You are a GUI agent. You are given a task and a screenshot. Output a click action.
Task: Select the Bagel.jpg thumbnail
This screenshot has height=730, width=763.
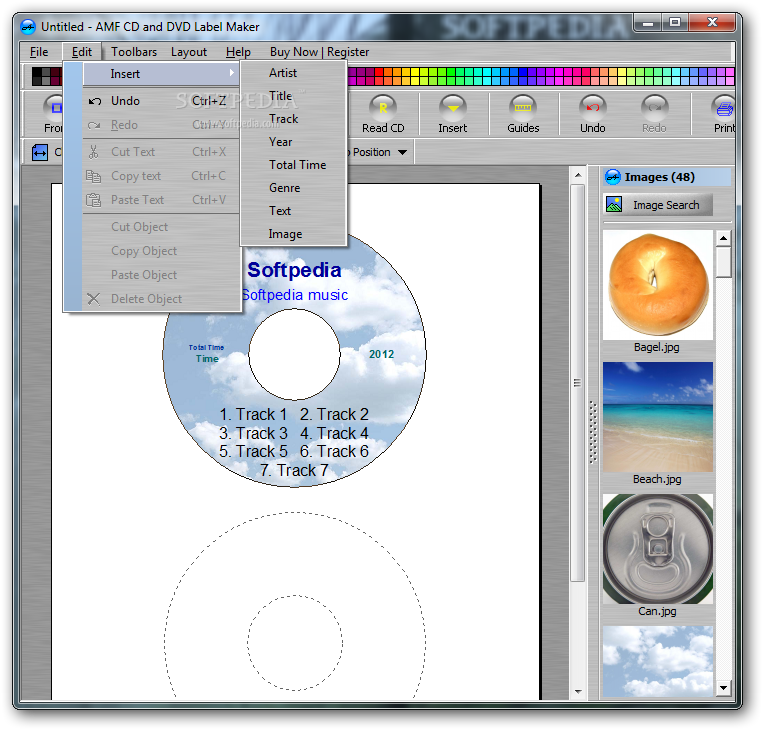coord(658,285)
